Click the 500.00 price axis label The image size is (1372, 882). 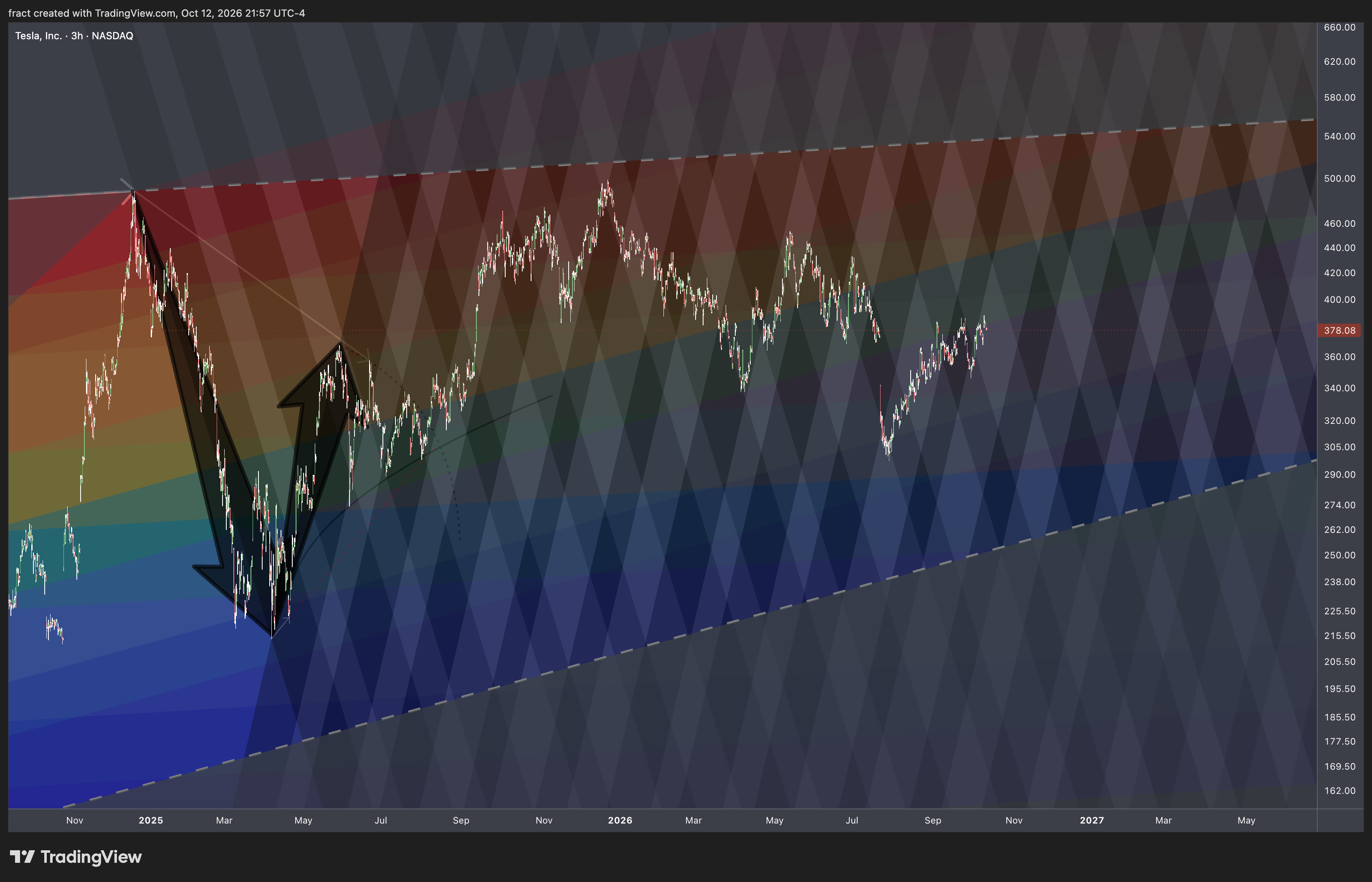[1339, 179]
